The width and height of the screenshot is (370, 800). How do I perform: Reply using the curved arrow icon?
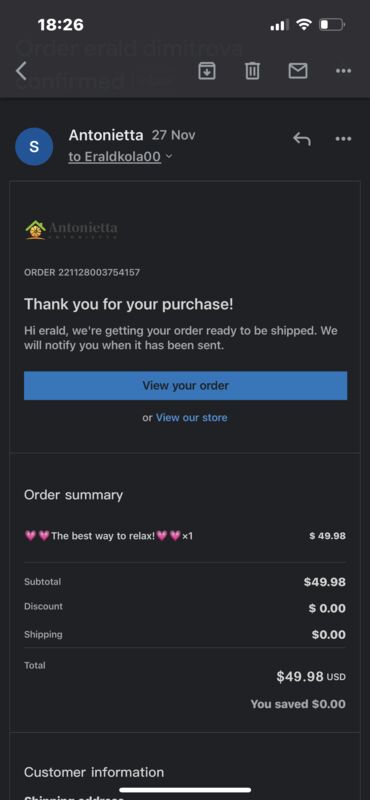click(x=302, y=138)
